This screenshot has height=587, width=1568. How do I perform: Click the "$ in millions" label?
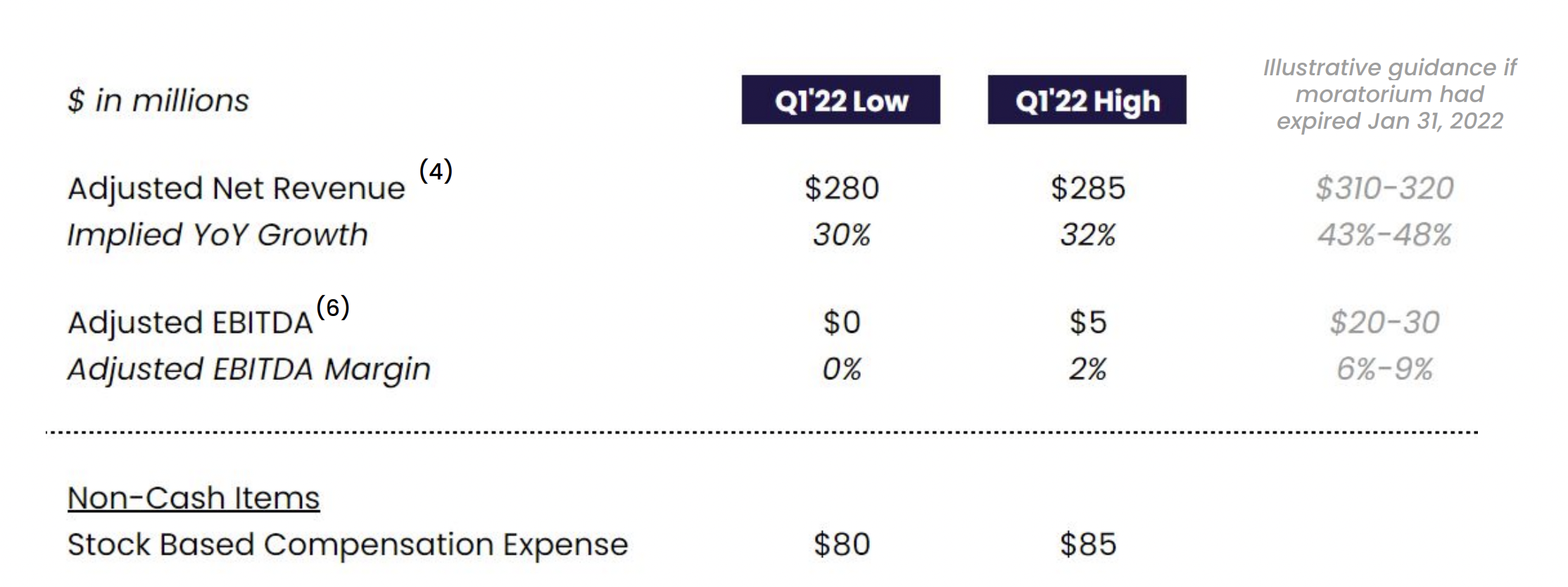(158, 100)
